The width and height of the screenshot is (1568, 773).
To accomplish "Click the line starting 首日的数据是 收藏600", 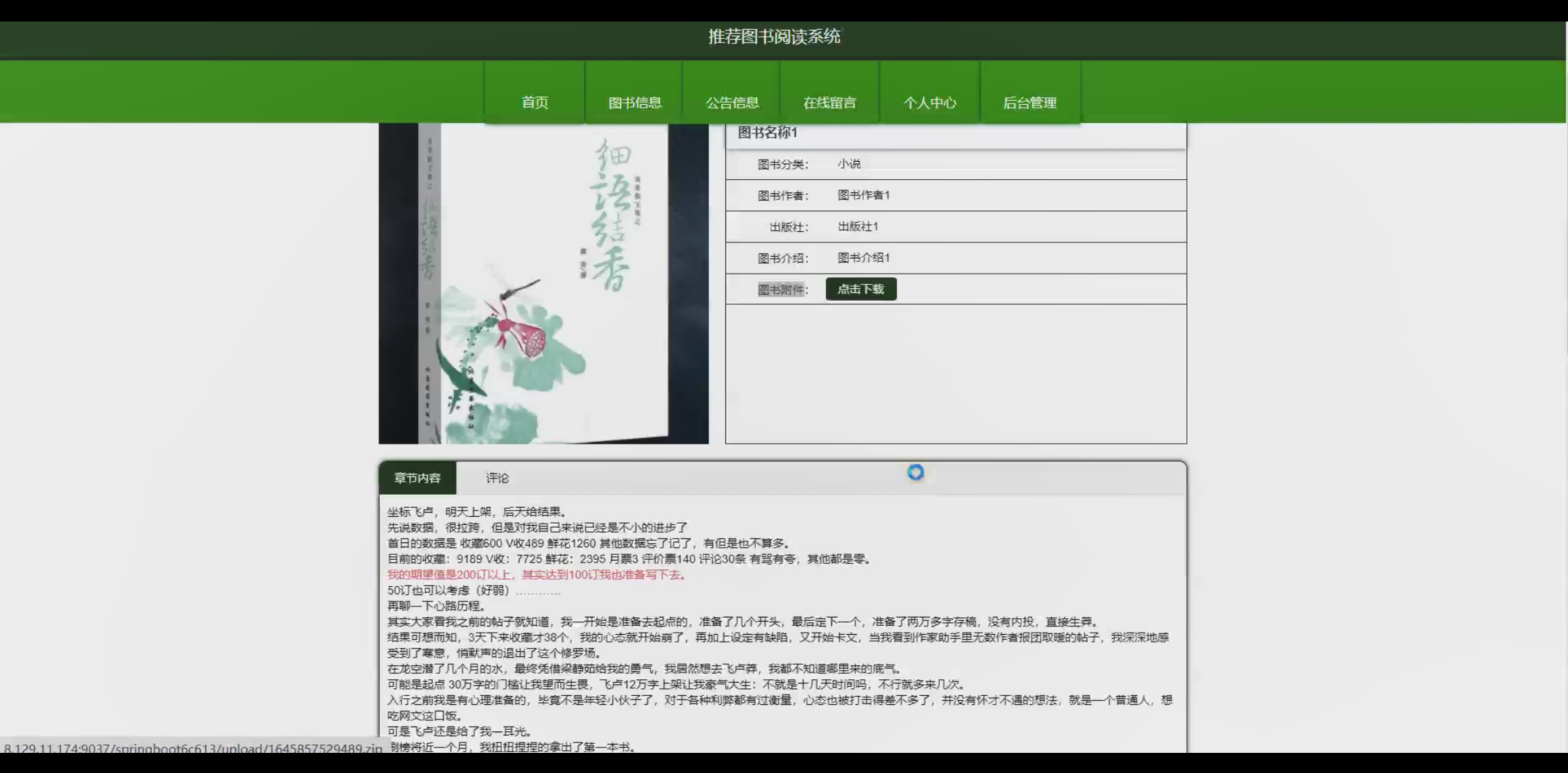I will (x=589, y=543).
